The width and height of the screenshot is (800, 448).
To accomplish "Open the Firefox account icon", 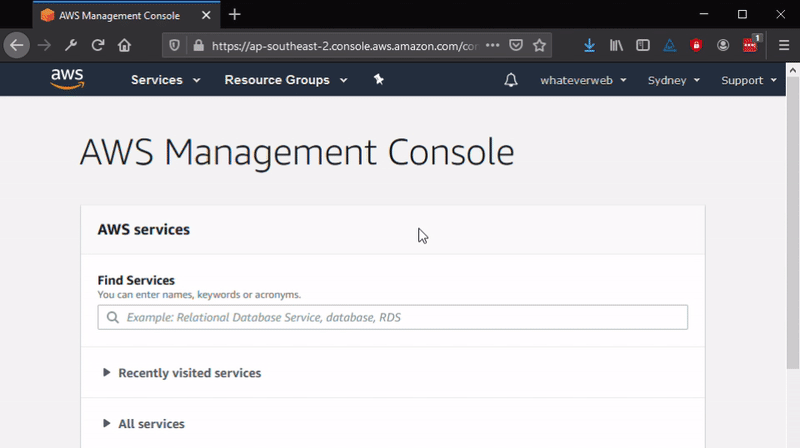I will click(x=723, y=45).
